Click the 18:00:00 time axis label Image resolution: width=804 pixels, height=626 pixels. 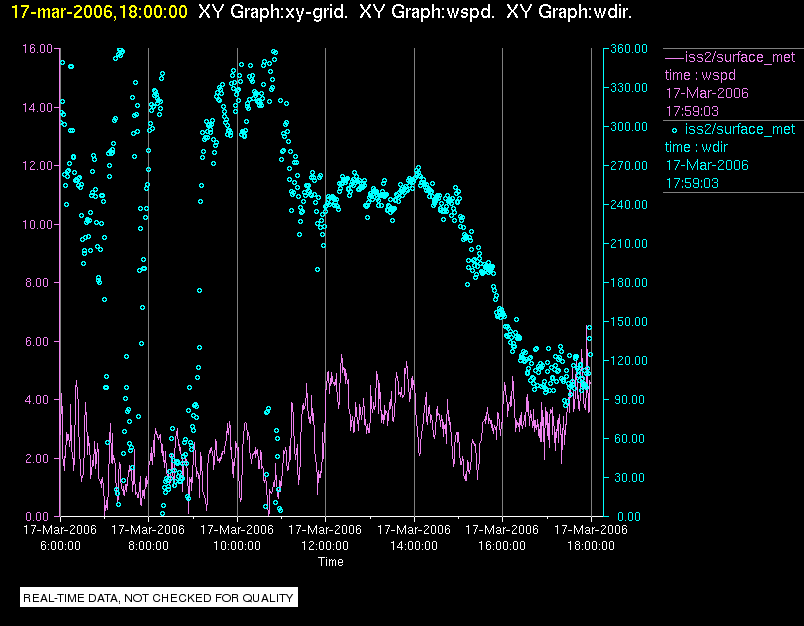pyautogui.click(x=591, y=546)
